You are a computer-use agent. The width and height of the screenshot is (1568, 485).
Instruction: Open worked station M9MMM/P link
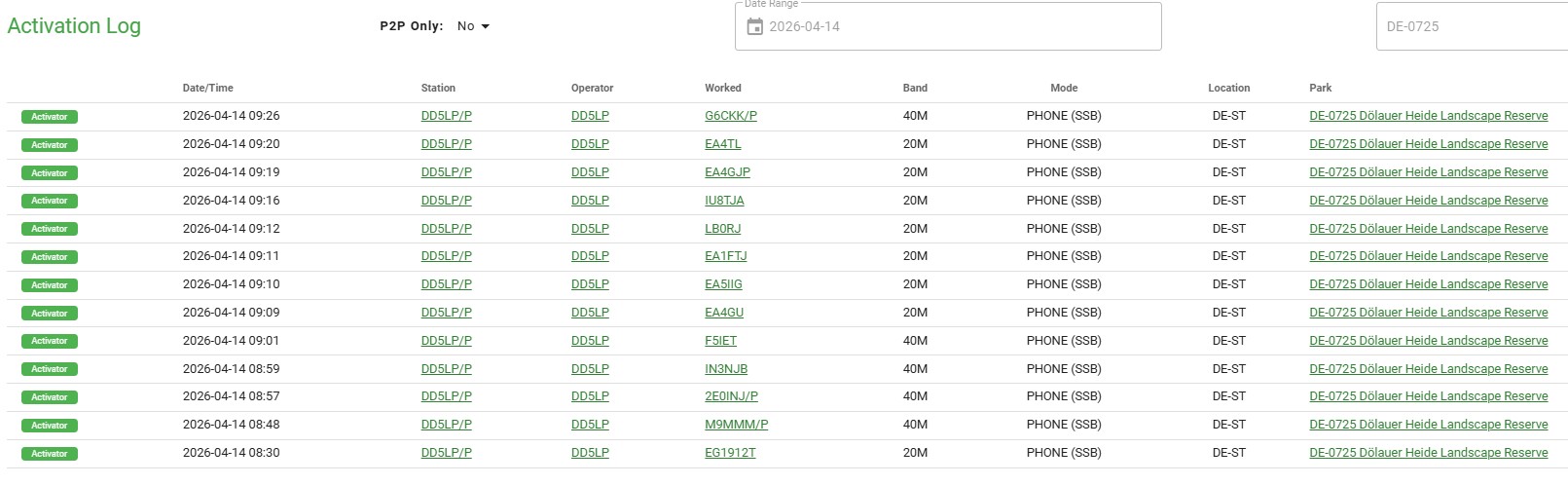pyautogui.click(x=736, y=425)
